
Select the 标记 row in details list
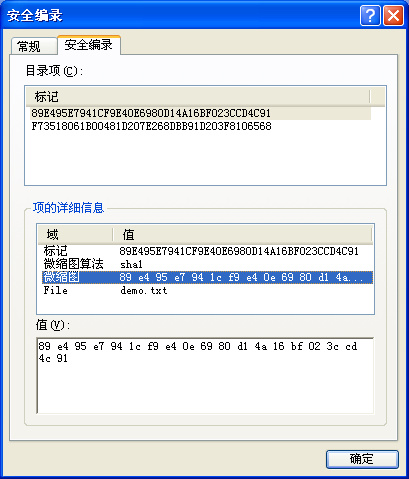click(x=207, y=251)
